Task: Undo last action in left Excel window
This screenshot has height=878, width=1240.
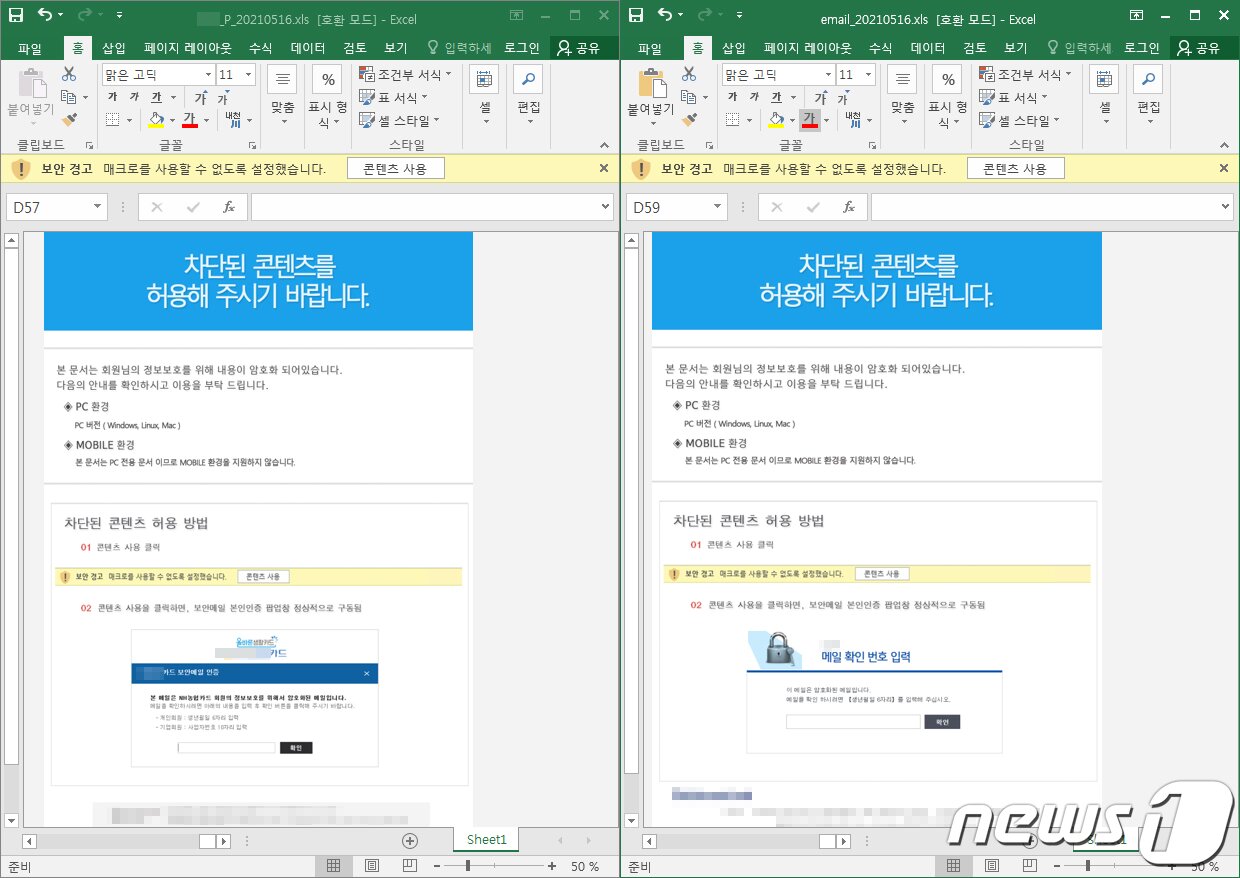Action: click(x=45, y=16)
